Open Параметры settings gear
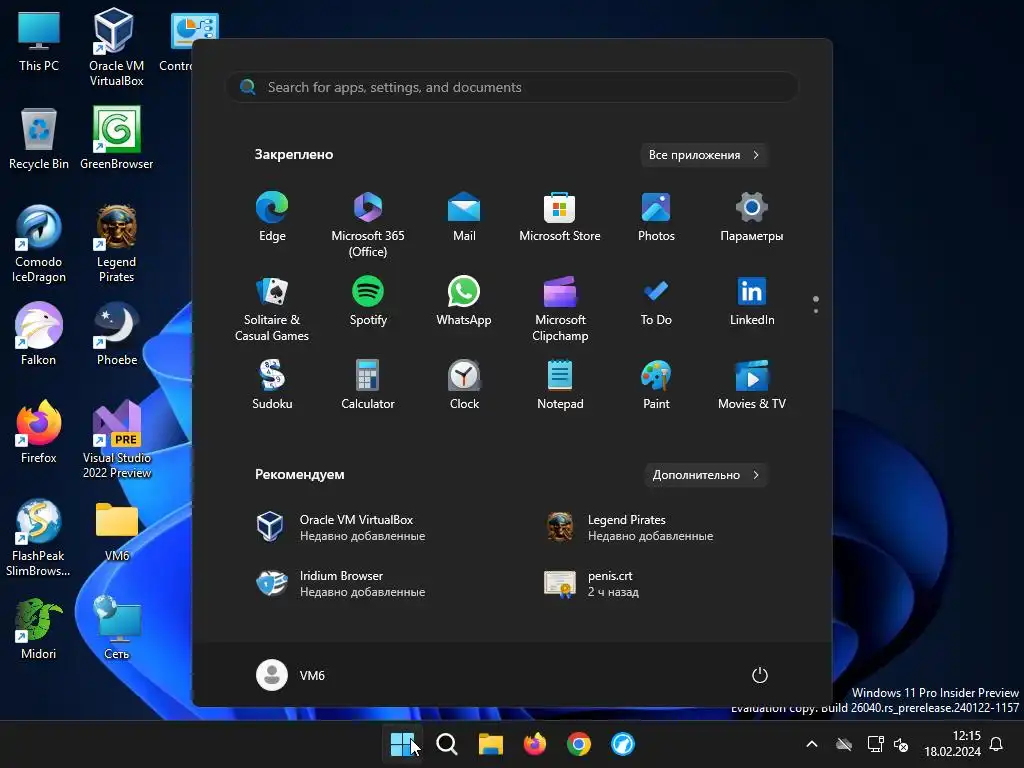Image resolution: width=1024 pixels, height=768 pixels. 752,217
